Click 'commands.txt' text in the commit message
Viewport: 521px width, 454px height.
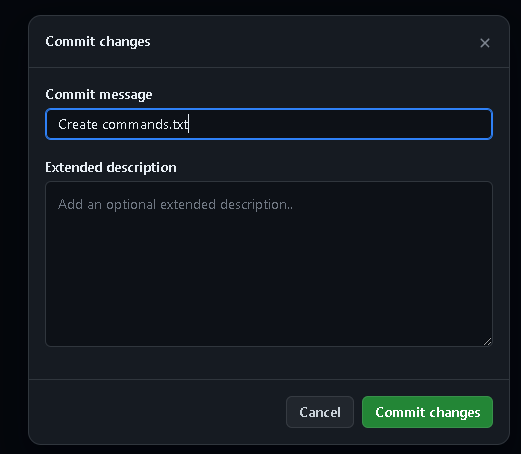[145, 124]
